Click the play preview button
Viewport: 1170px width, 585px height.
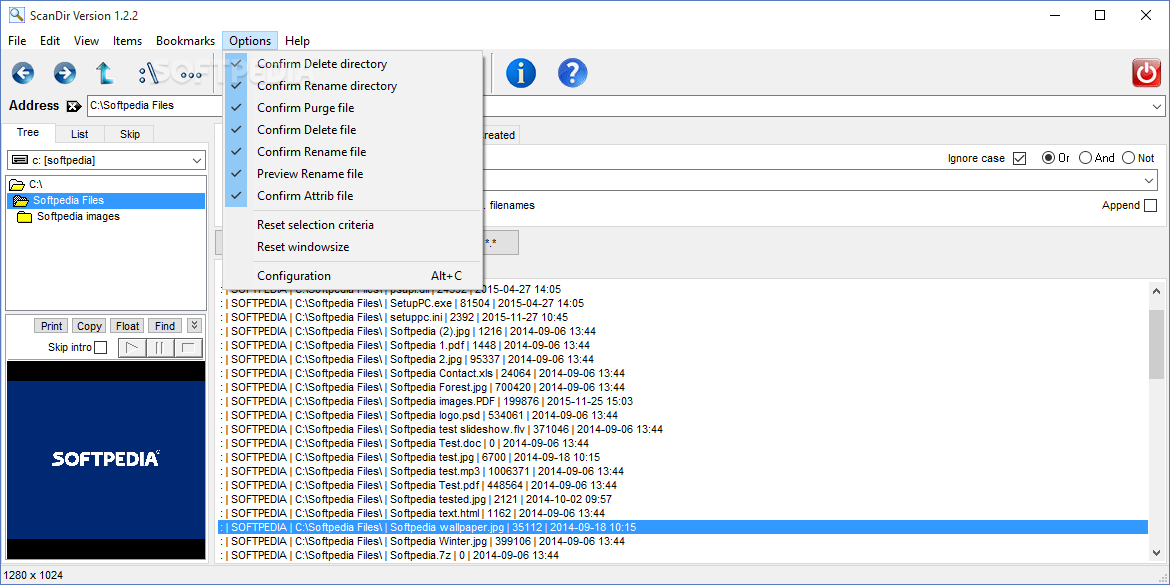pos(132,348)
